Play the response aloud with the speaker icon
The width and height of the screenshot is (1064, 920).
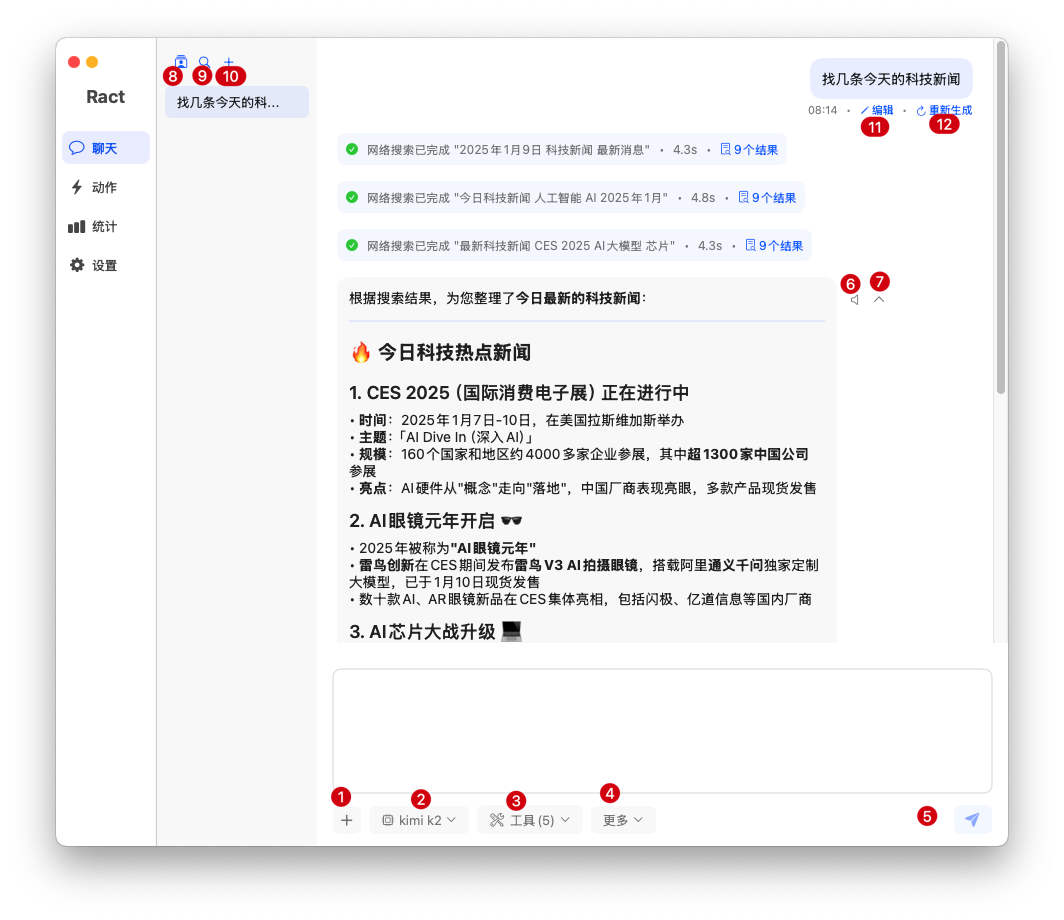click(x=854, y=300)
